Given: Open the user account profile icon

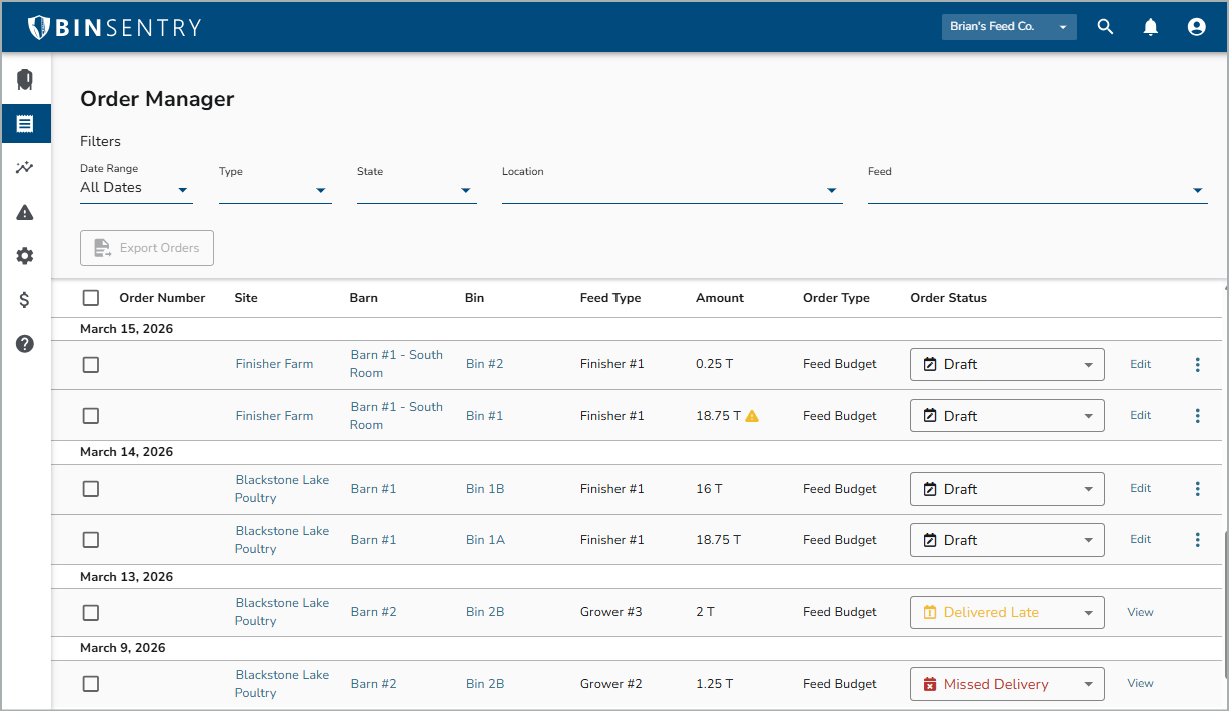Looking at the screenshot, I should (1196, 27).
